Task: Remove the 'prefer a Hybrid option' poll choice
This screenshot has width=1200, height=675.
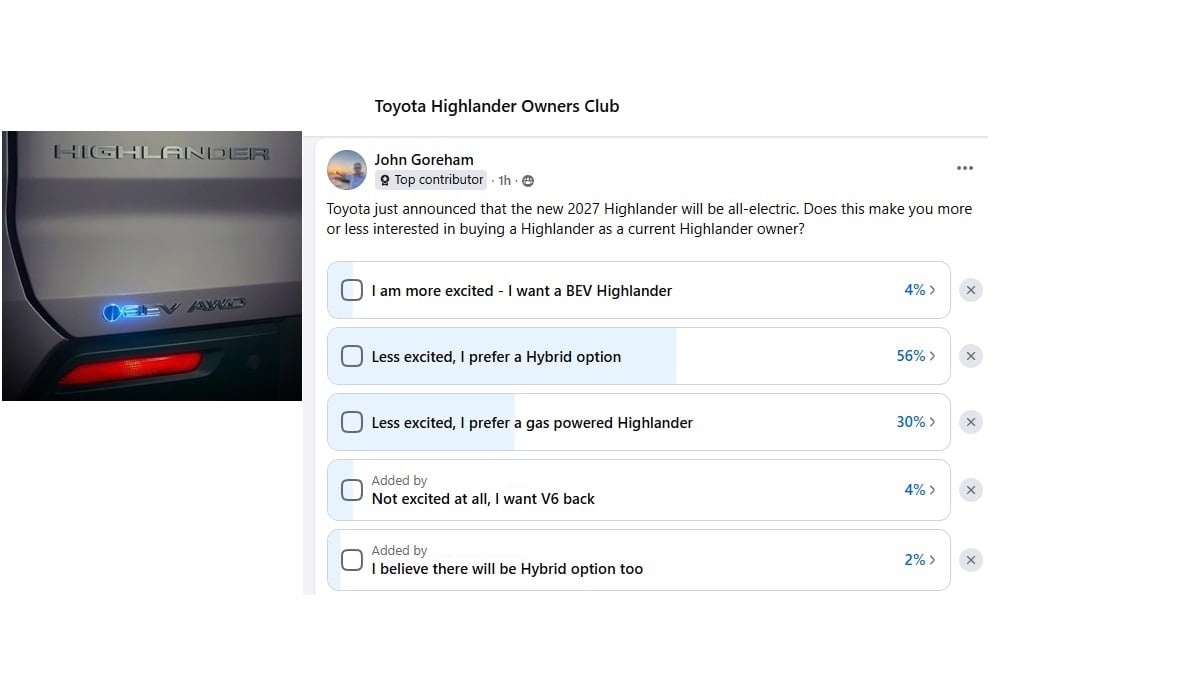Action: coord(970,356)
